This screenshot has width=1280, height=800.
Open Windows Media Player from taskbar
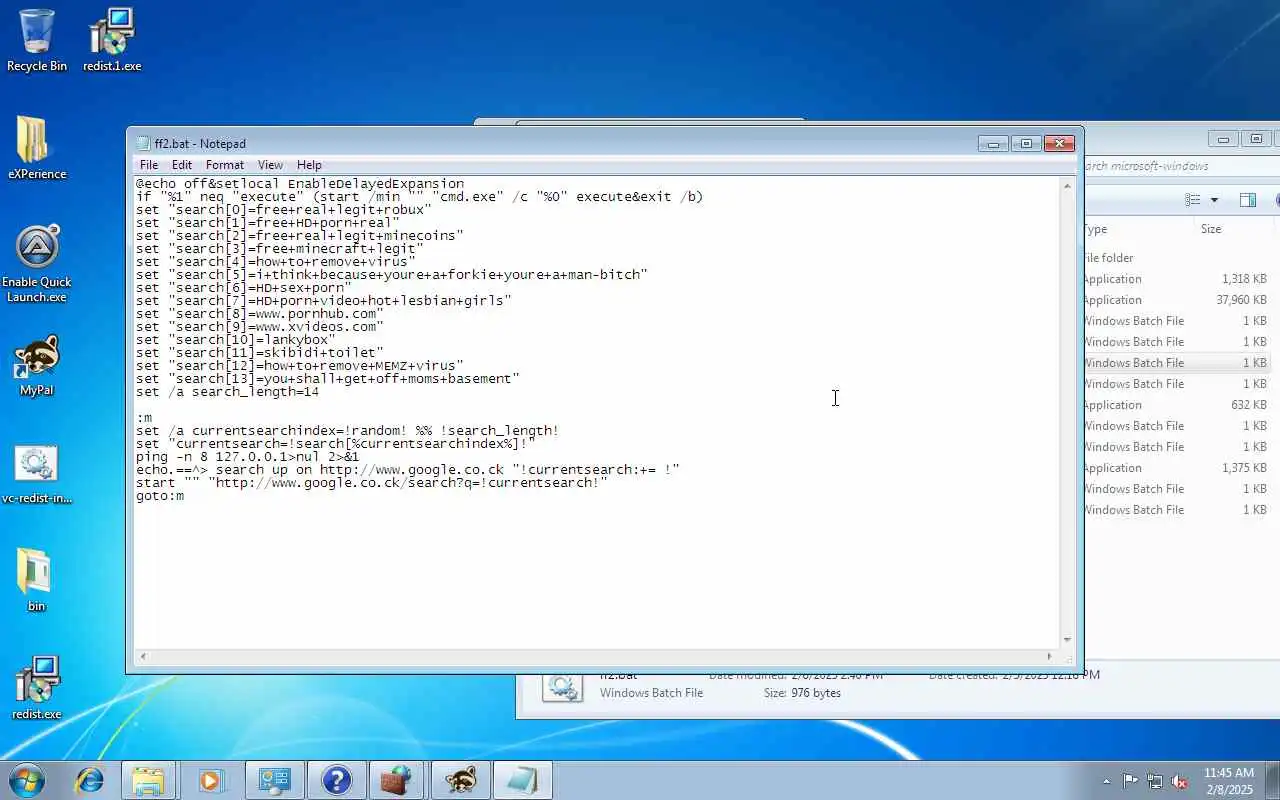[x=211, y=780]
